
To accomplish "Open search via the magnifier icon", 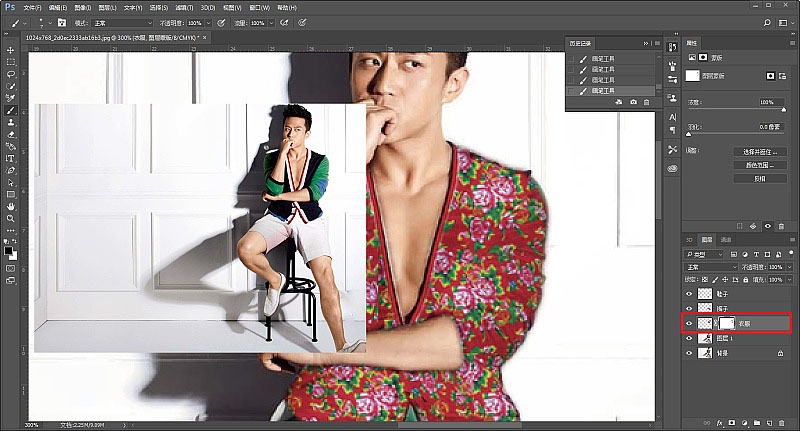I will tap(767, 23).
